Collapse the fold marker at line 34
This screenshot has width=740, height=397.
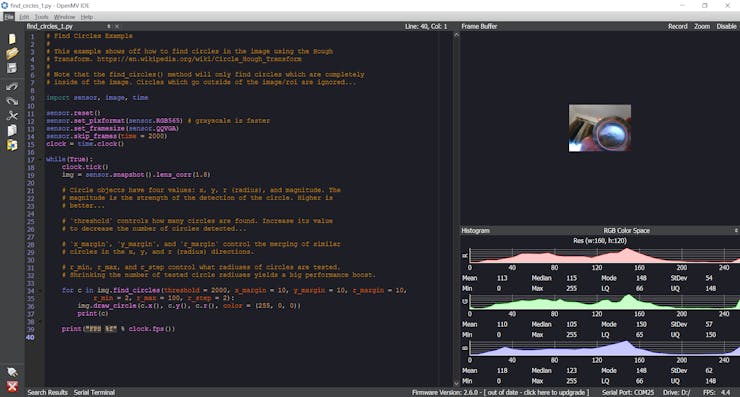click(40, 290)
